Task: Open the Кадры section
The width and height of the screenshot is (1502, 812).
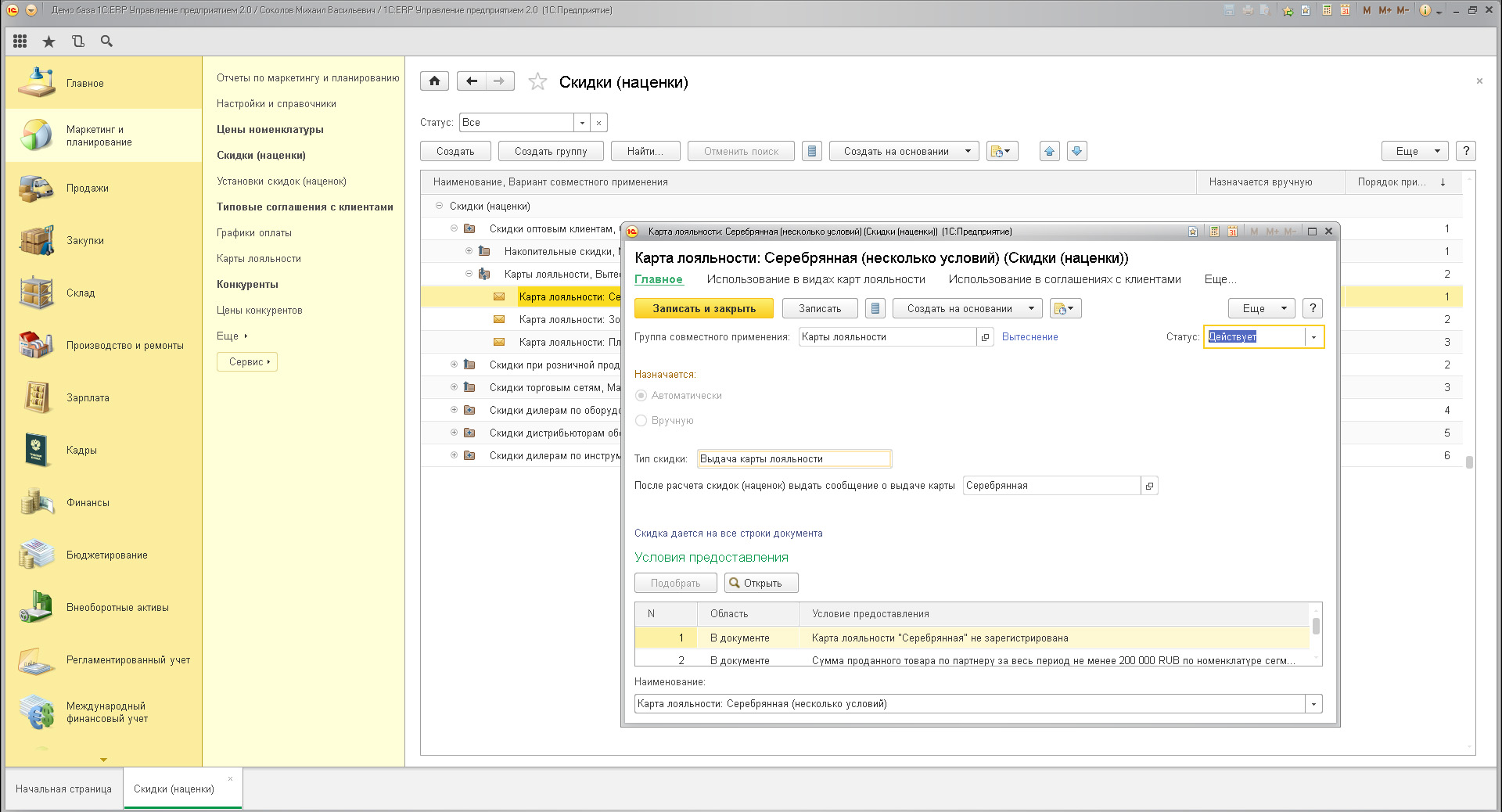Action: (x=103, y=450)
